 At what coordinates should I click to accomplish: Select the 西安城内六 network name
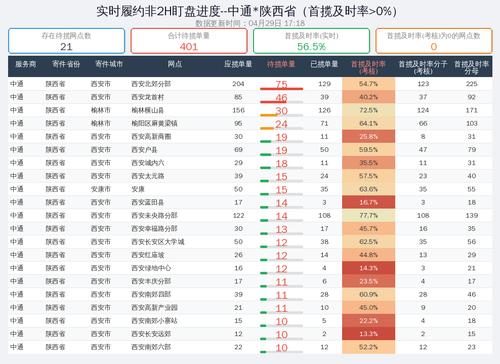(148, 163)
